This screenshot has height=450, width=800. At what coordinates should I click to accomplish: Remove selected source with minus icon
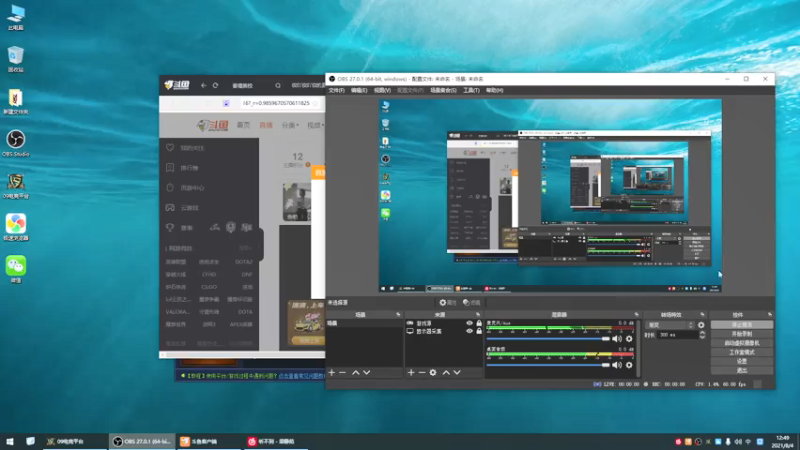[422, 372]
